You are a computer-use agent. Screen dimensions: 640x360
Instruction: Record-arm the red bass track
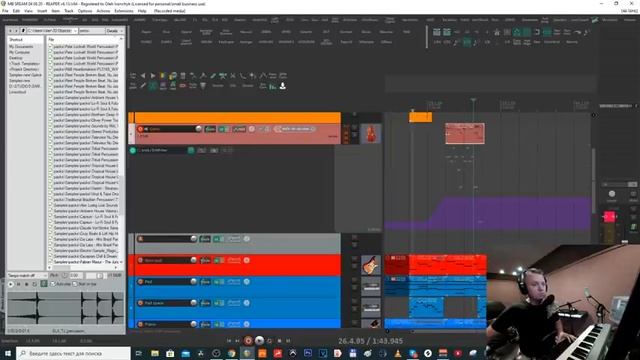tap(140, 260)
